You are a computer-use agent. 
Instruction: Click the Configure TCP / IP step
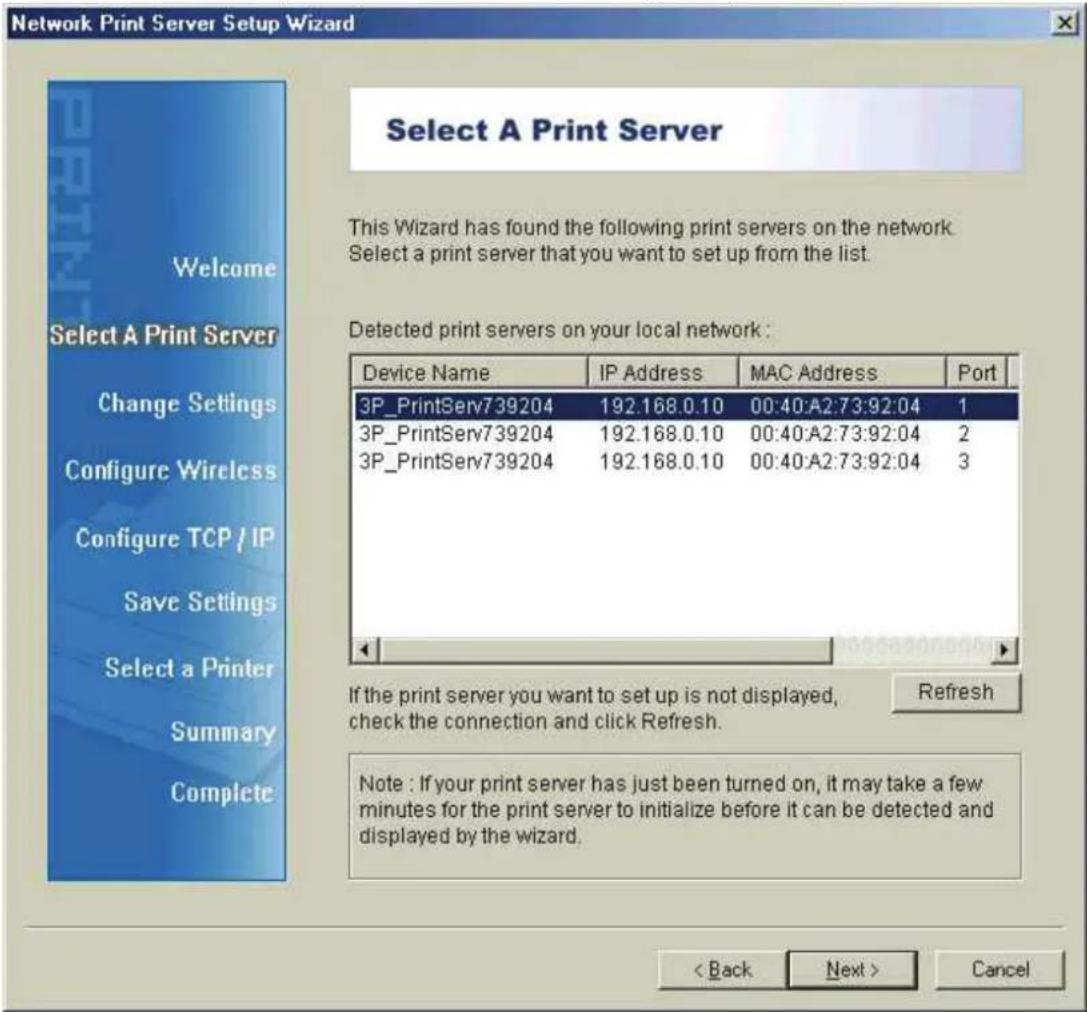[x=175, y=539]
